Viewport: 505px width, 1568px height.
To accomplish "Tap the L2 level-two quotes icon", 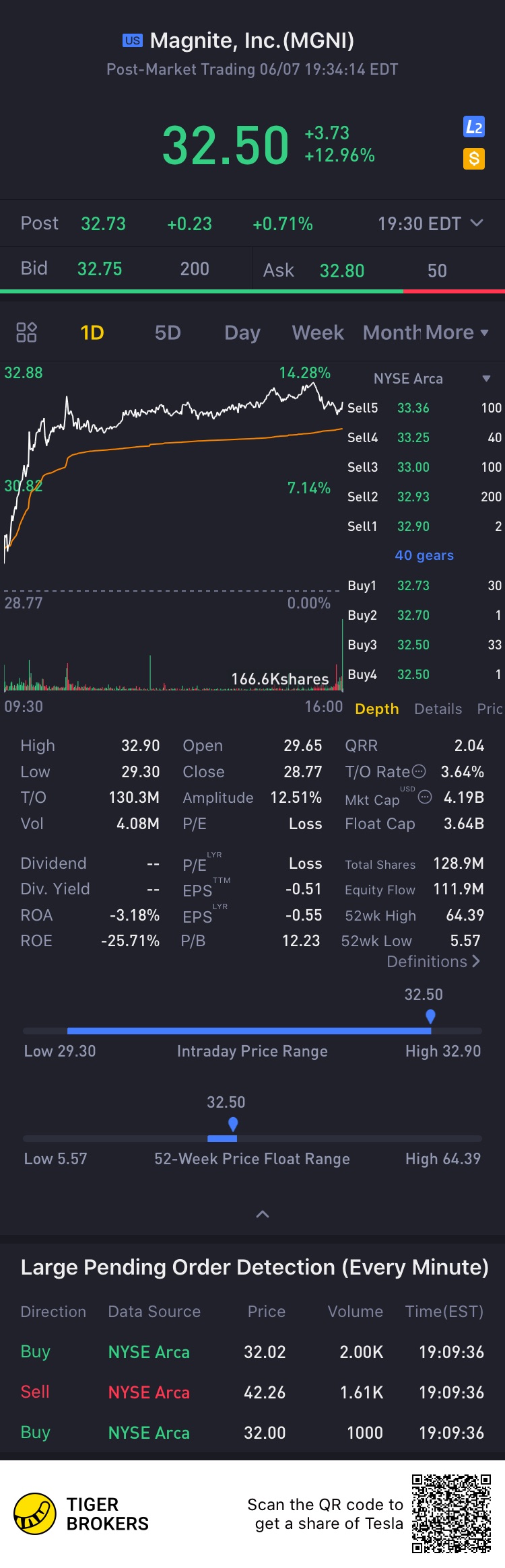I will point(474,127).
